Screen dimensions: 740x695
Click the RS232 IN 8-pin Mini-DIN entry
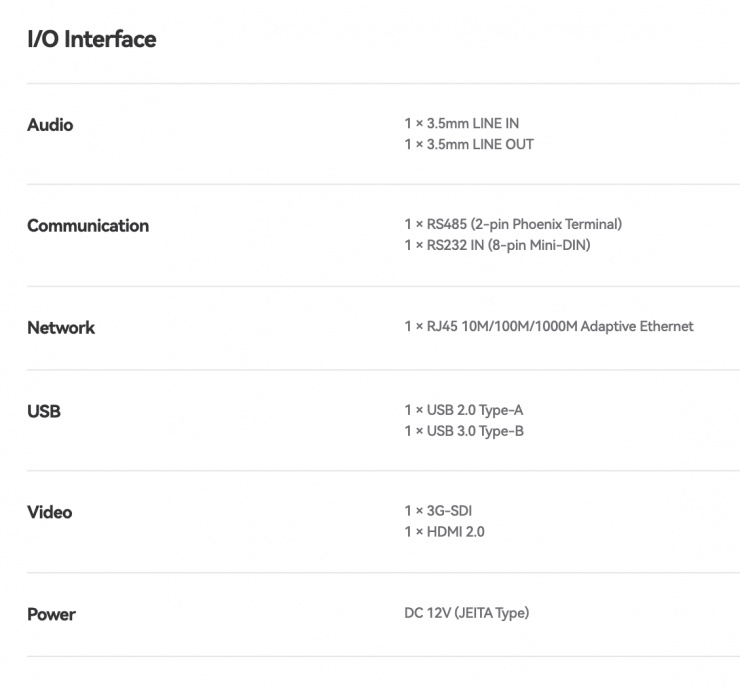pyautogui.click(x=497, y=245)
